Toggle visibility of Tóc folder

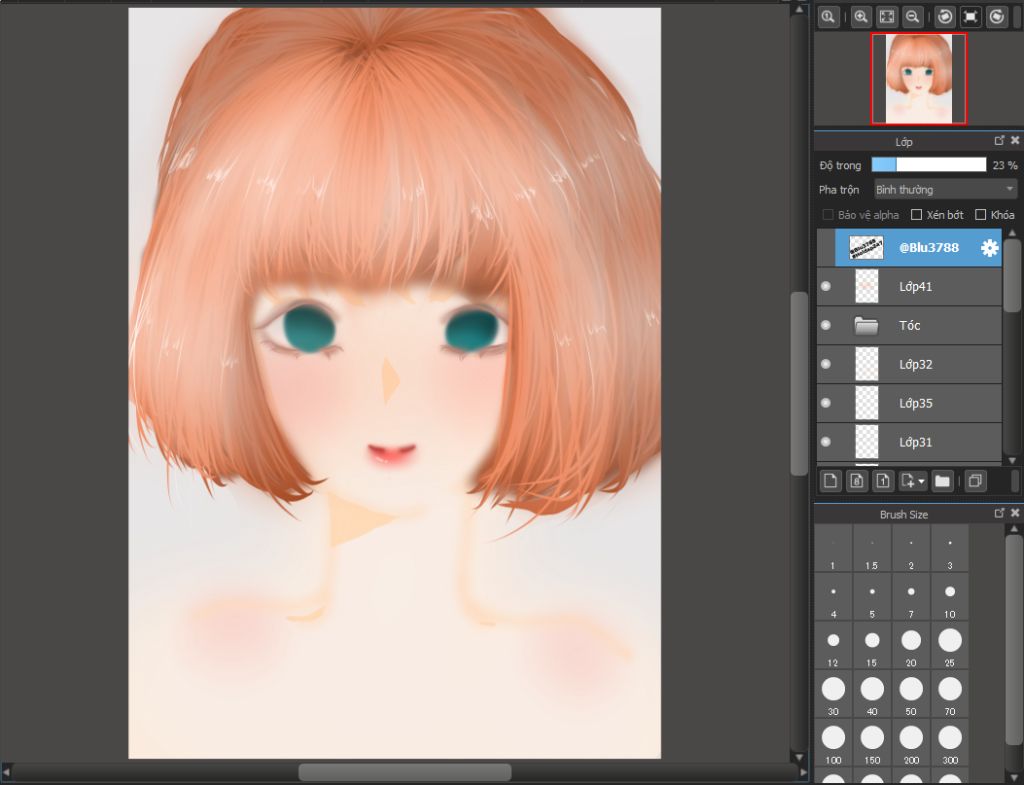click(826, 326)
